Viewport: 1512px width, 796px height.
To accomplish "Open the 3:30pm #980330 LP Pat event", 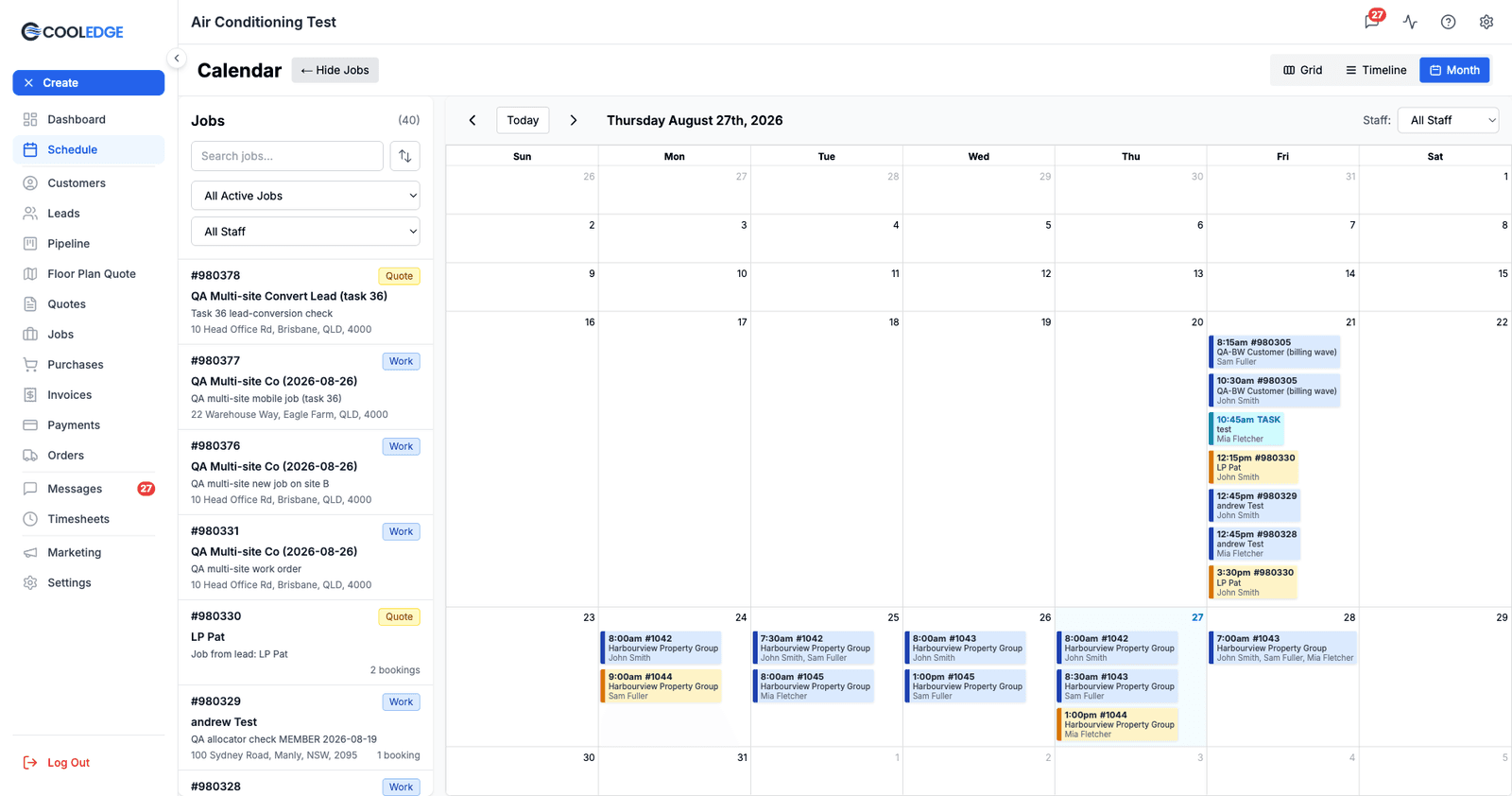I will [x=1253, y=582].
